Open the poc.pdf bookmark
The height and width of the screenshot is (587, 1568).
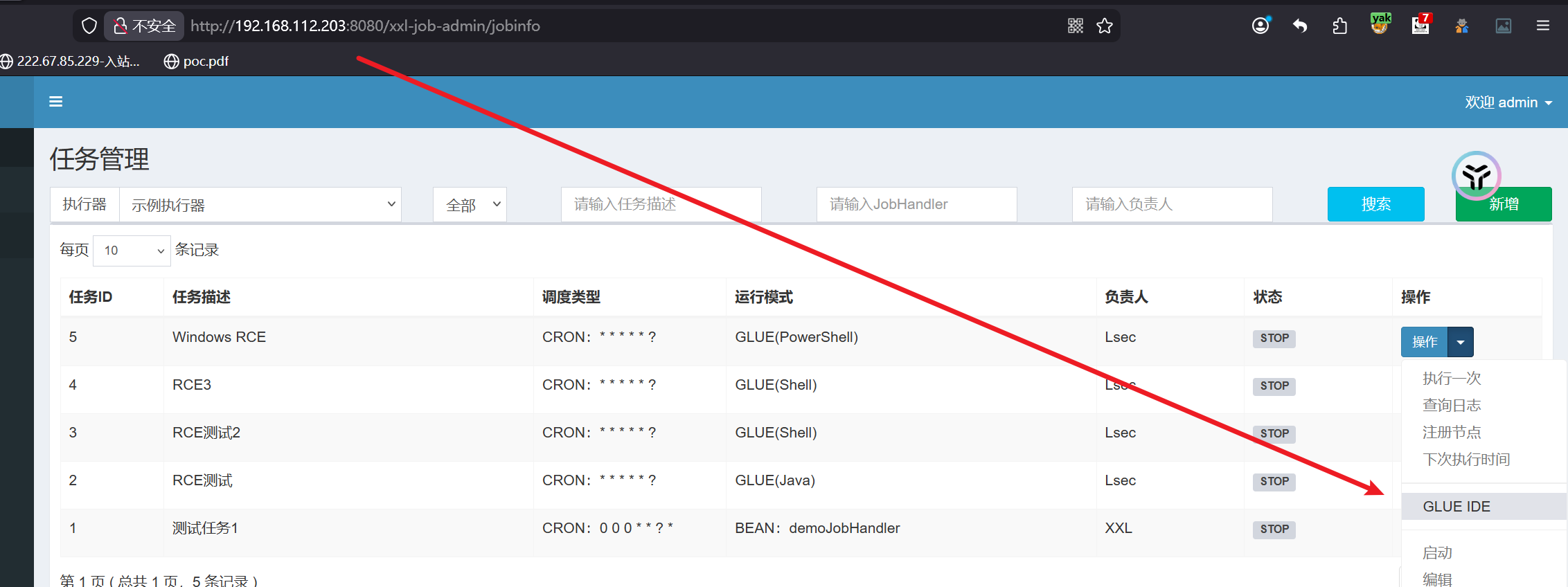click(x=197, y=62)
